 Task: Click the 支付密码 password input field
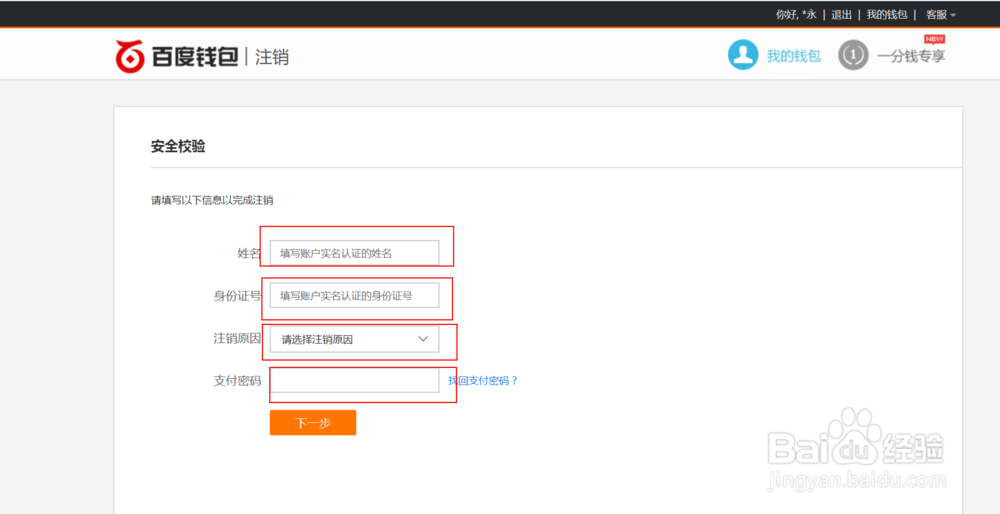(355, 381)
